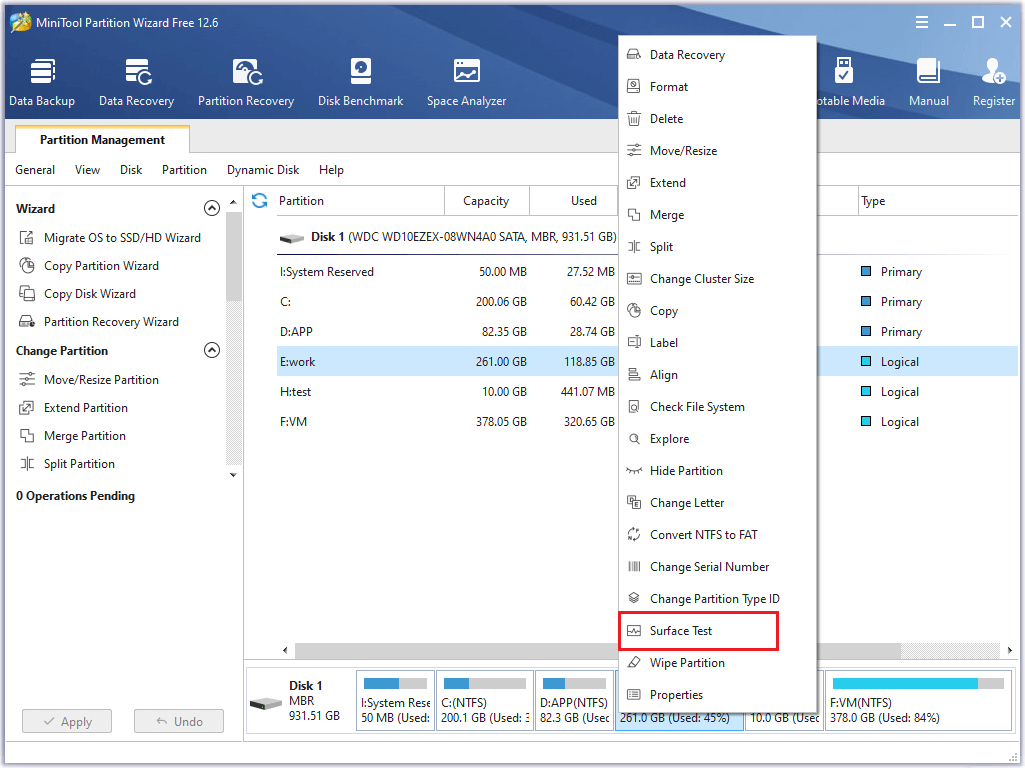1025x768 pixels.
Task: Open Properties from the context menu
Action: coord(717,695)
